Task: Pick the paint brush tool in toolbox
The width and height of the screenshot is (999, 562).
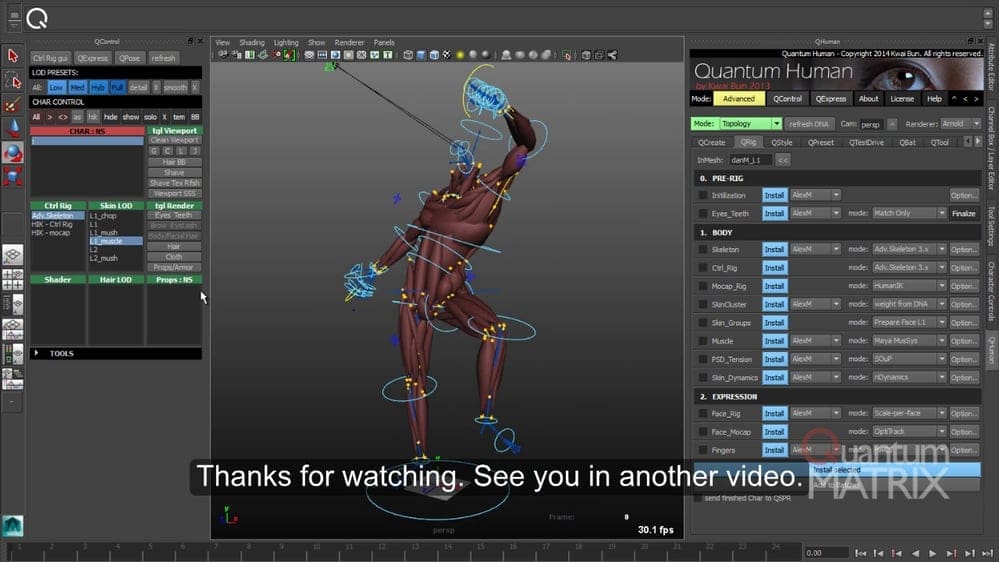Action: pyautogui.click(x=13, y=104)
